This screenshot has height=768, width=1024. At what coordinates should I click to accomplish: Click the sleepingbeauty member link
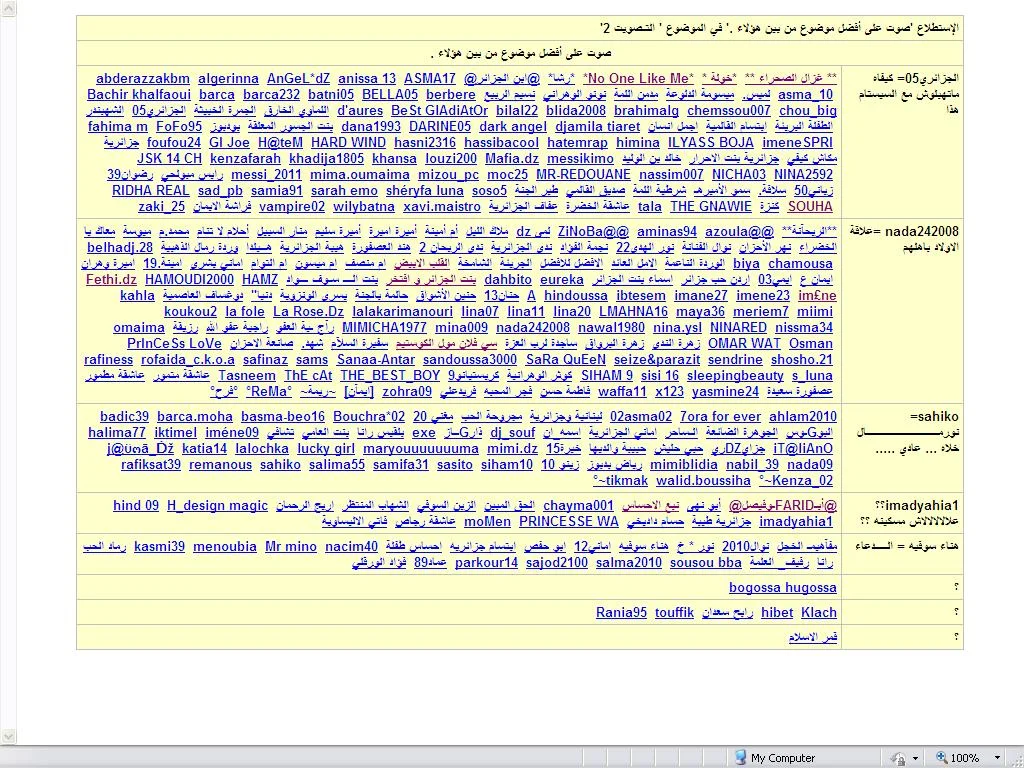click(x=735, y=376)
